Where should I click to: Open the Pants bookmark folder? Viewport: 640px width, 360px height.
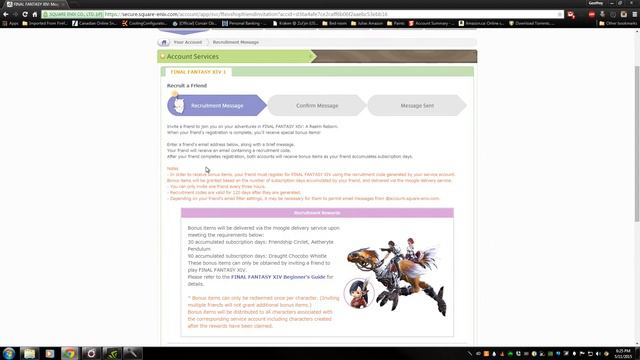click(396, 23)
